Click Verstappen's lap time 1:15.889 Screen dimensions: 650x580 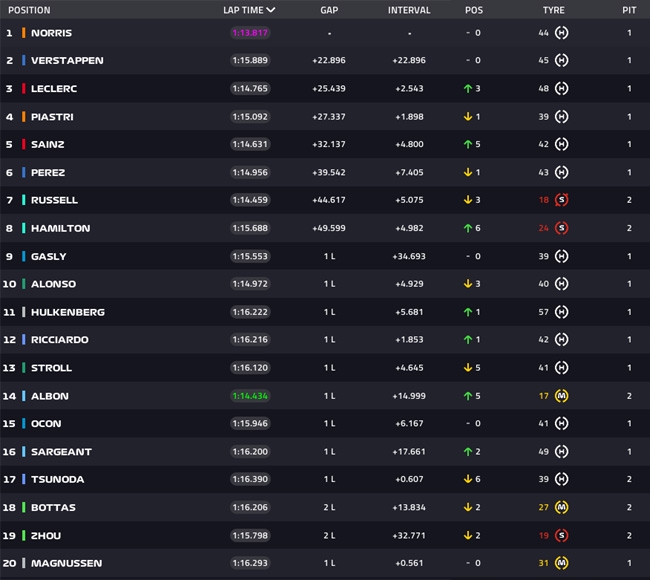(250, 60)
